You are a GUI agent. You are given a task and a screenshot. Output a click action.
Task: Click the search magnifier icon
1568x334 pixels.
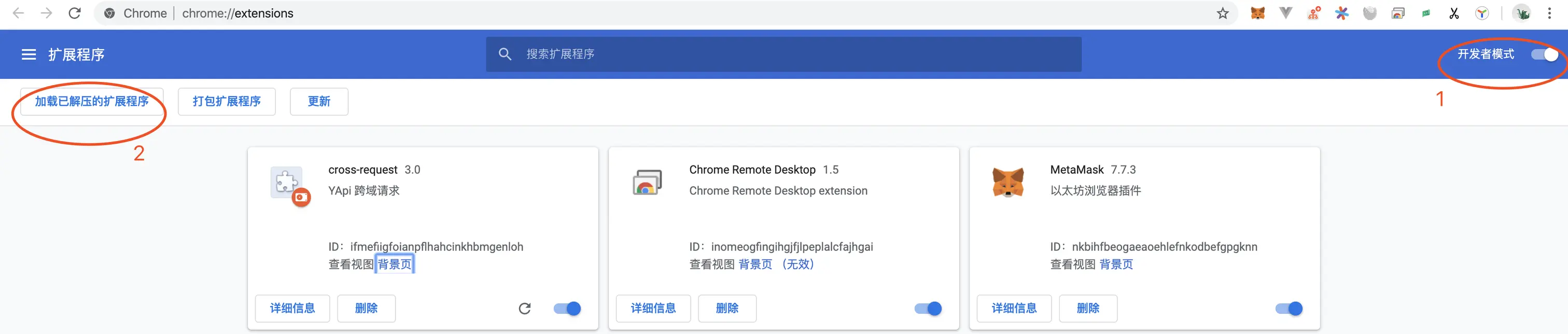coord(505,54)
